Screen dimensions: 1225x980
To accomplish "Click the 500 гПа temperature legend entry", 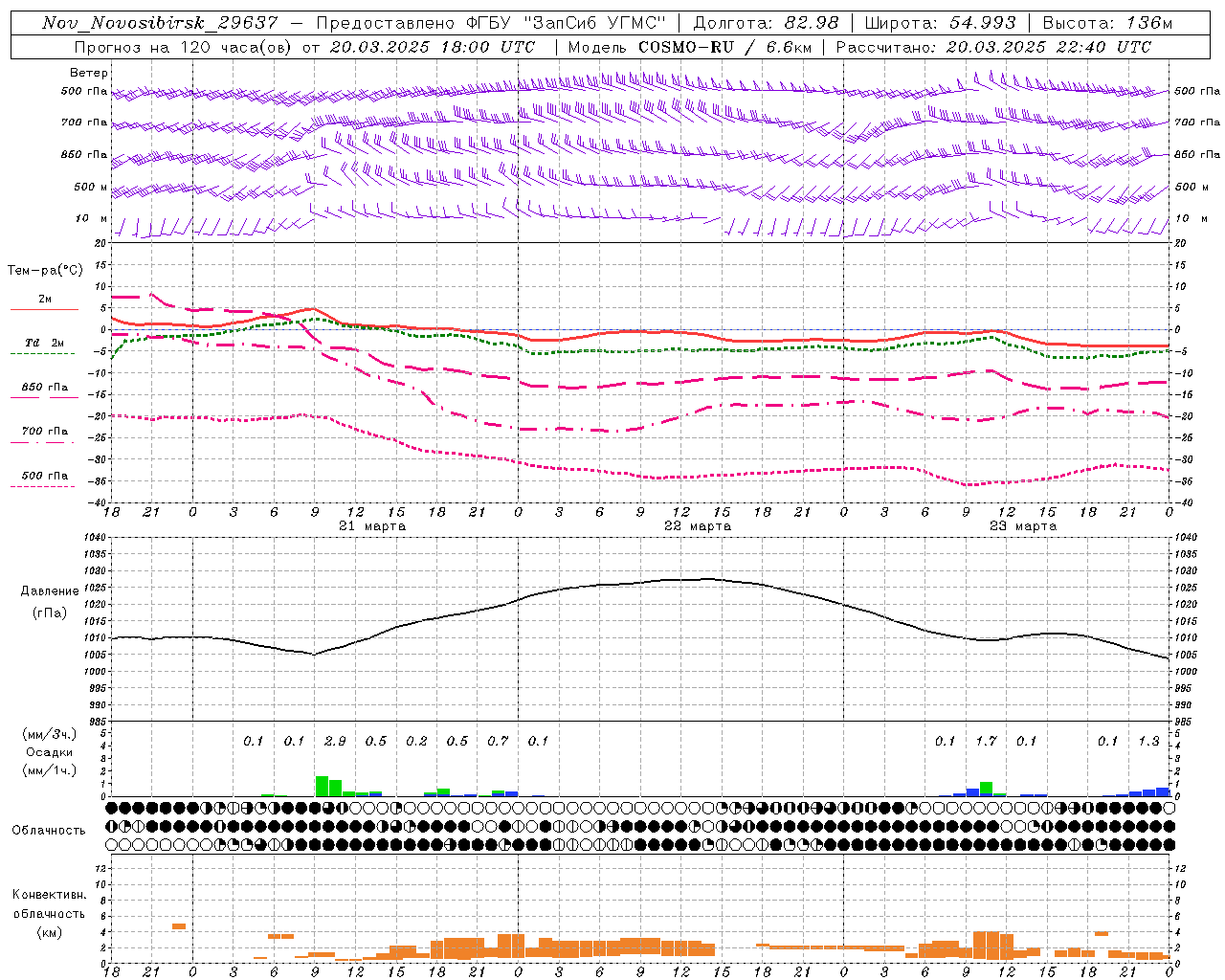I will [45, 476].
